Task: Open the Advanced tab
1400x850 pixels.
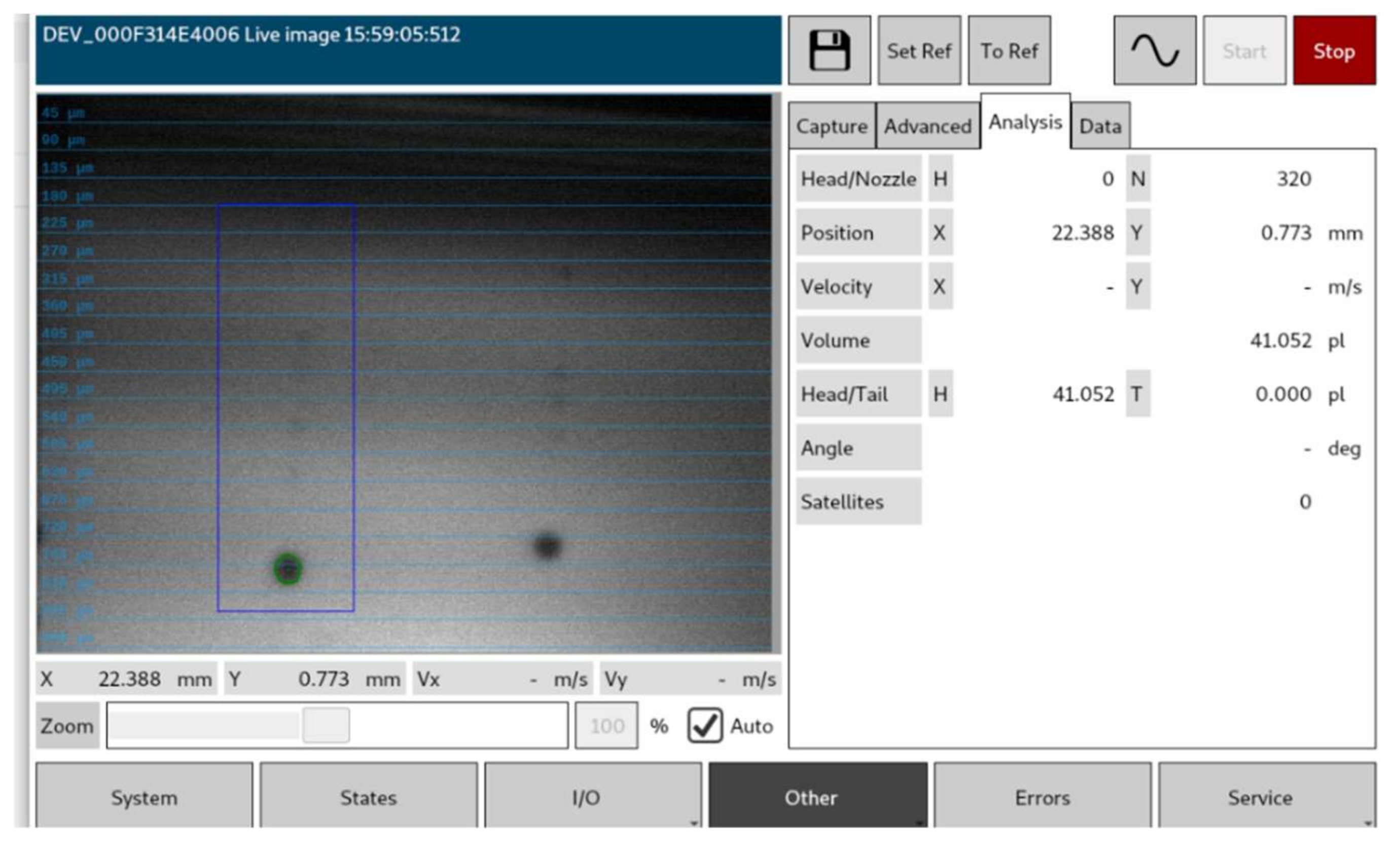Action: (927, 126)
